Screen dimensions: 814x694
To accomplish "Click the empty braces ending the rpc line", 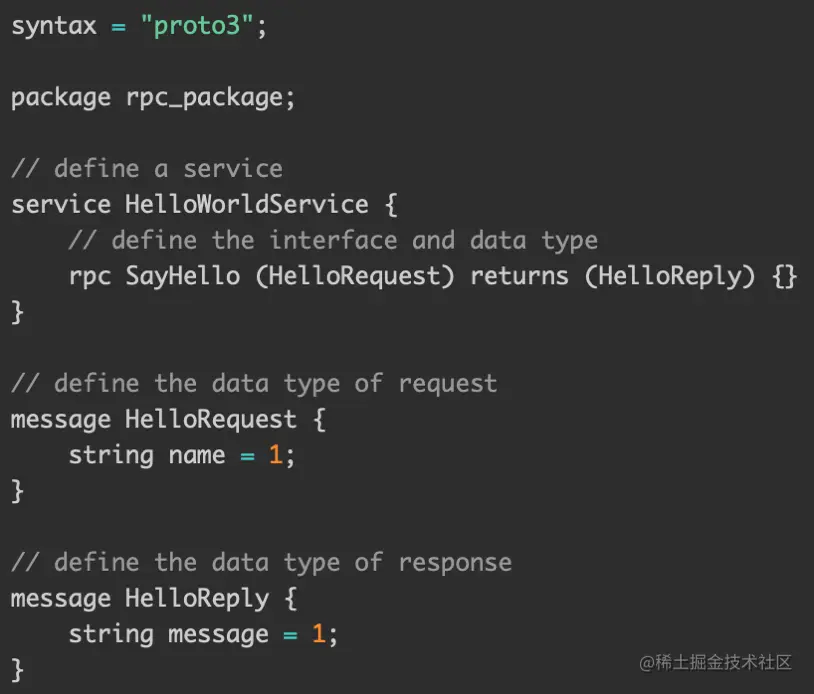I will (785, 276).
